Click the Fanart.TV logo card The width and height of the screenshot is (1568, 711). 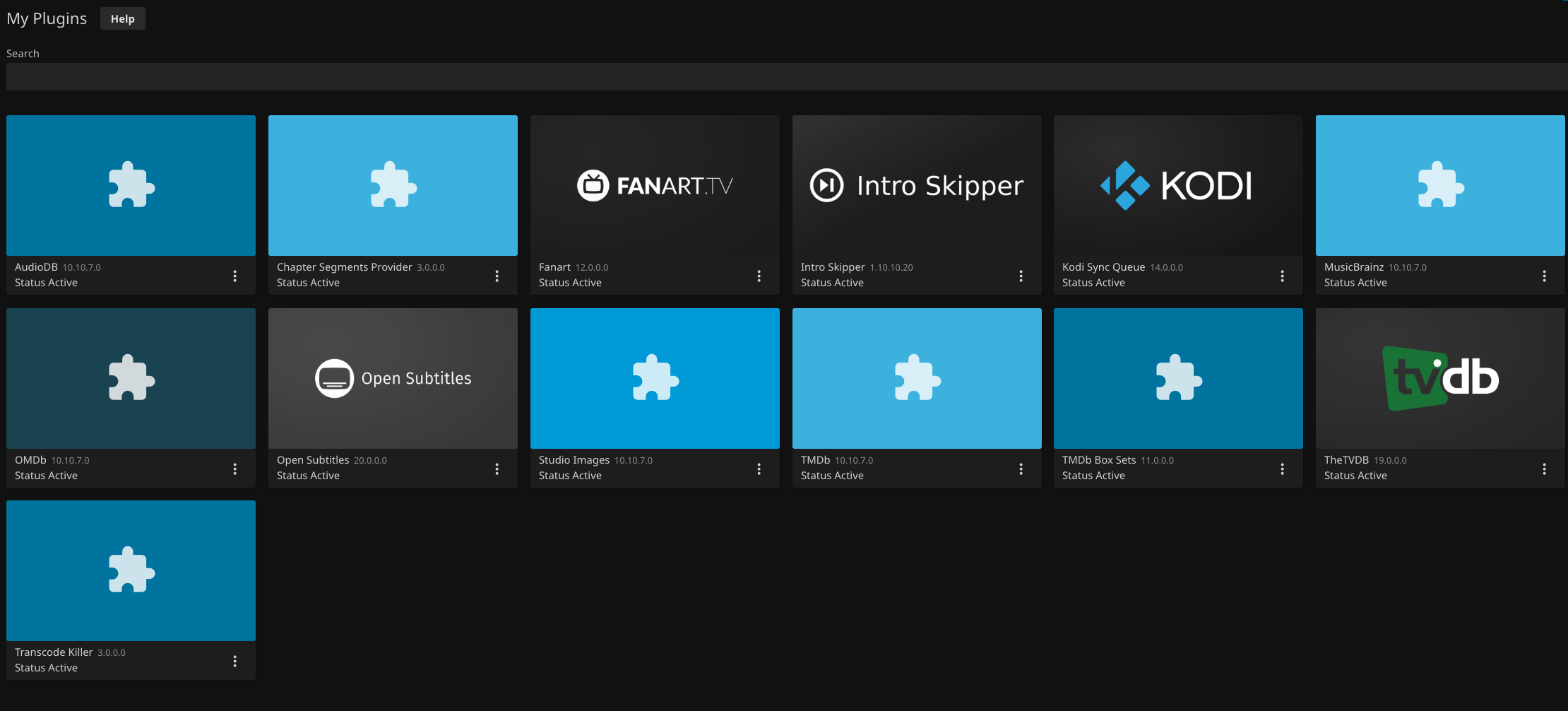655,185
